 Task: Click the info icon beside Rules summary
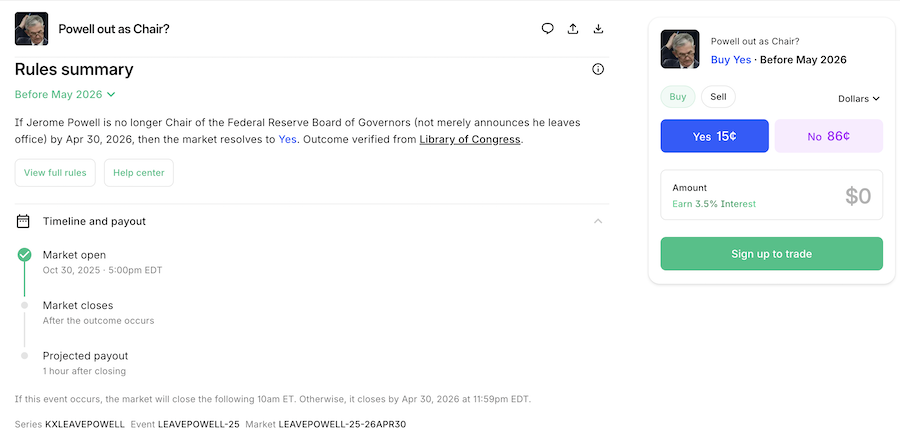598,69
